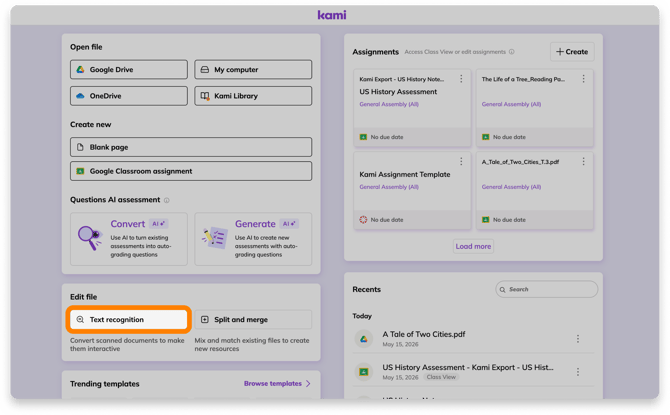Screen dimensions: 670x415
Task: Open A Tale of Two Cities.pdf recent file
Action: (x=473, y=338)
